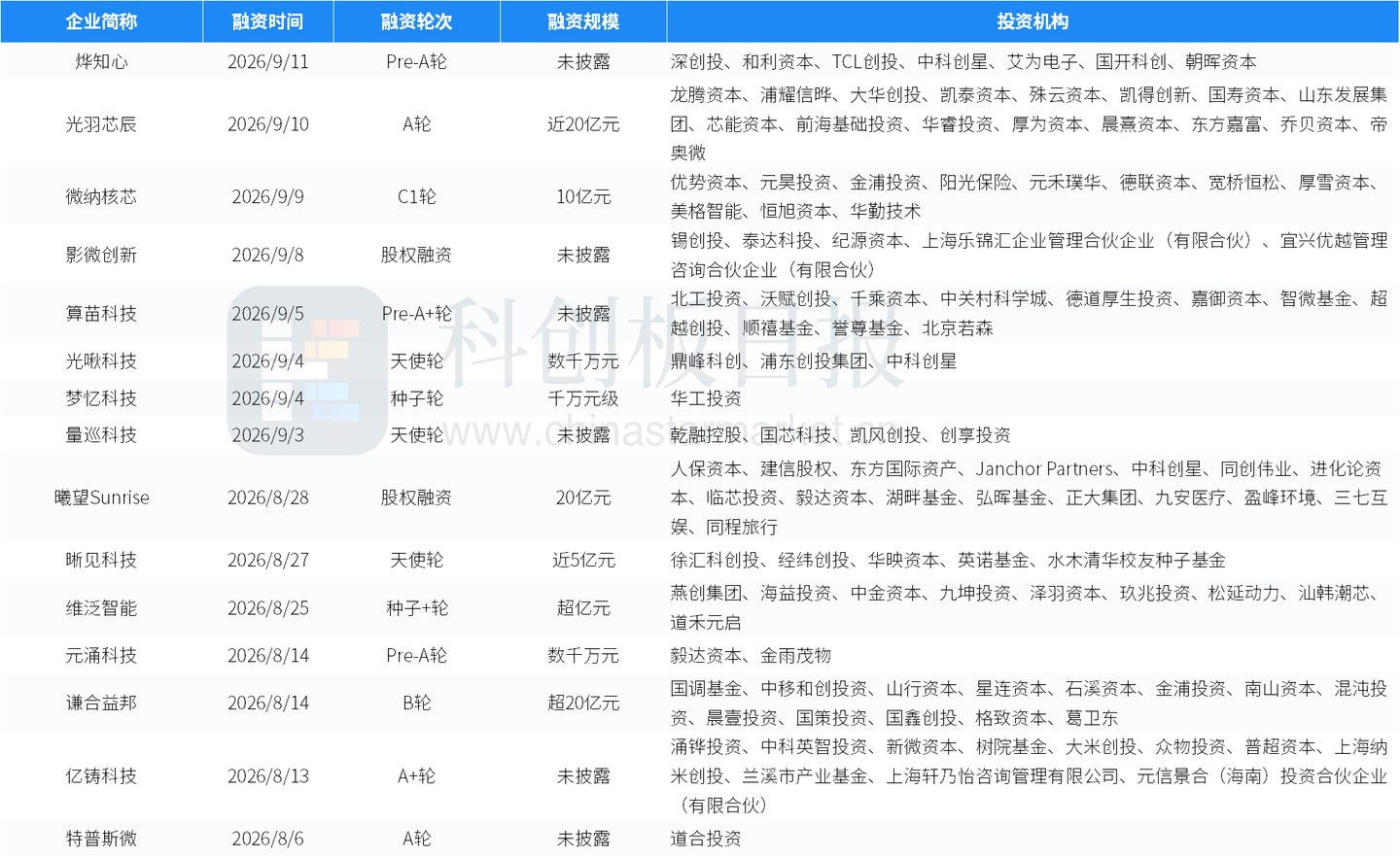Click the 谦合益邦 company name
The image size is (1400, 858).
coord(101,703)
